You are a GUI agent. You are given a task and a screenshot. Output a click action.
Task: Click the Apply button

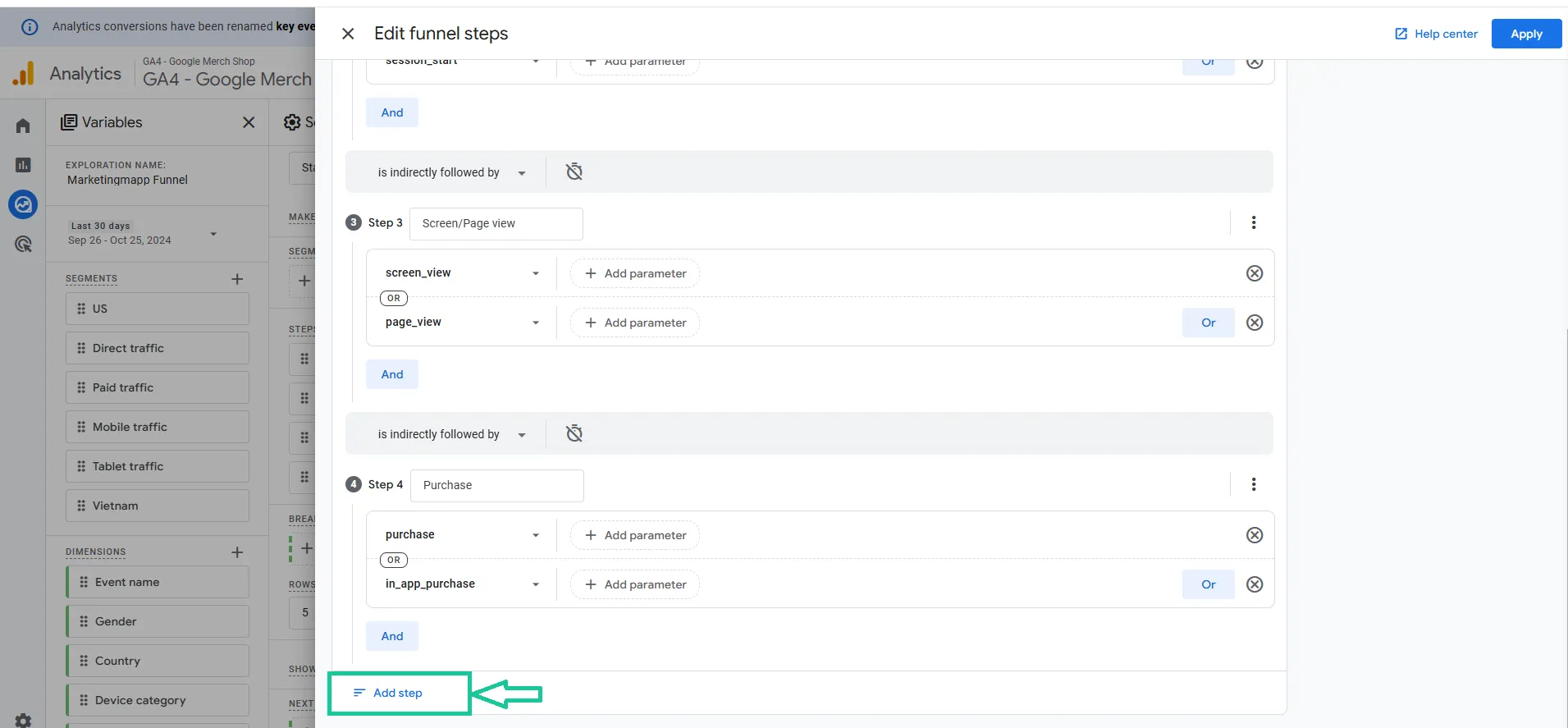click(1526, 34)
